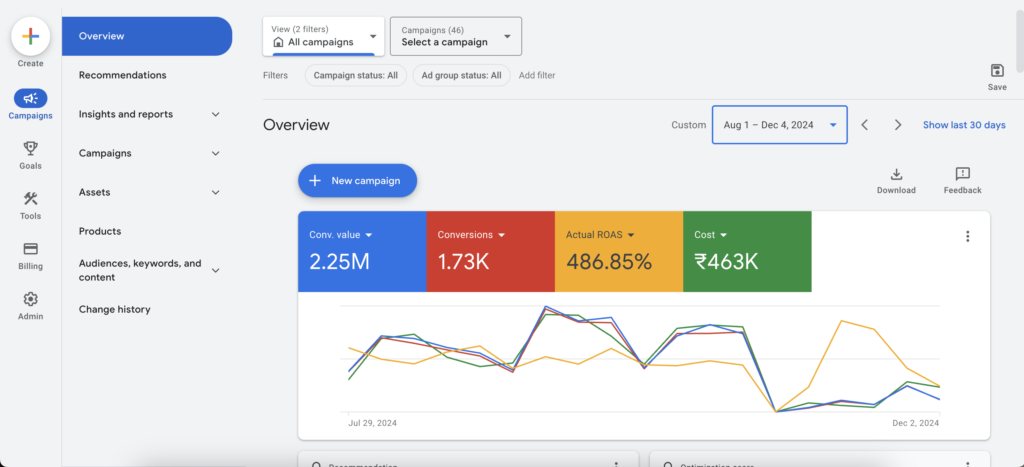The width and height of the screenshot is (1024, 467).
Task: Click the Create plus icon
Action: click(x=30, y=36)
